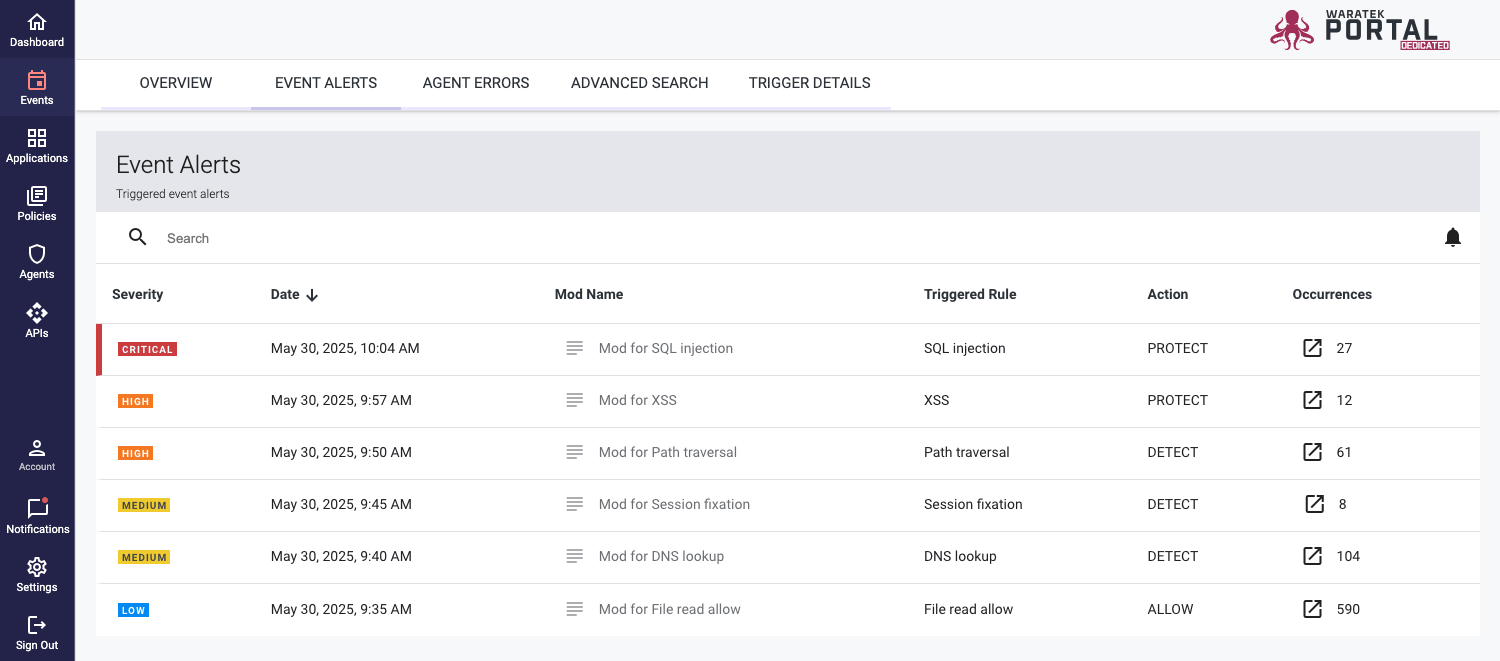Open the Mod for DNS lookup link

click(x=661, y=556)
